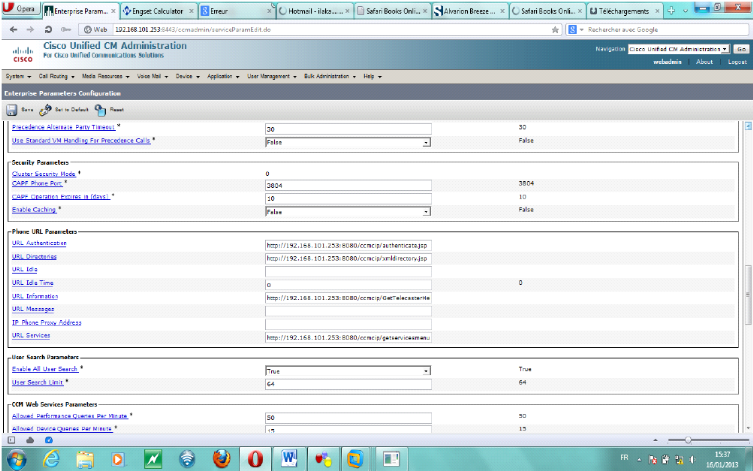Adjust the zoom slider at bottom right

pos(688,440)
